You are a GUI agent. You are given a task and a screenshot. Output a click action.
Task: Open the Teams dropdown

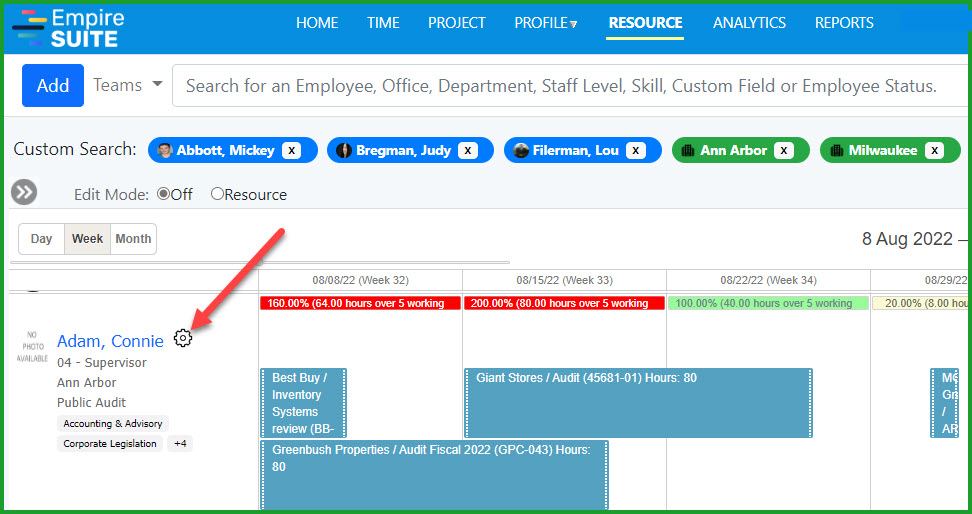[x=128, y=85]
